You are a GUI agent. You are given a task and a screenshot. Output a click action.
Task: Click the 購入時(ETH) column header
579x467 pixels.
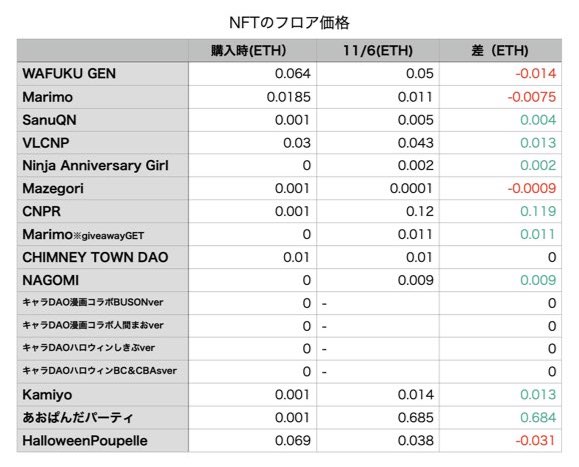pyautogui.click(x=249, y=51)
